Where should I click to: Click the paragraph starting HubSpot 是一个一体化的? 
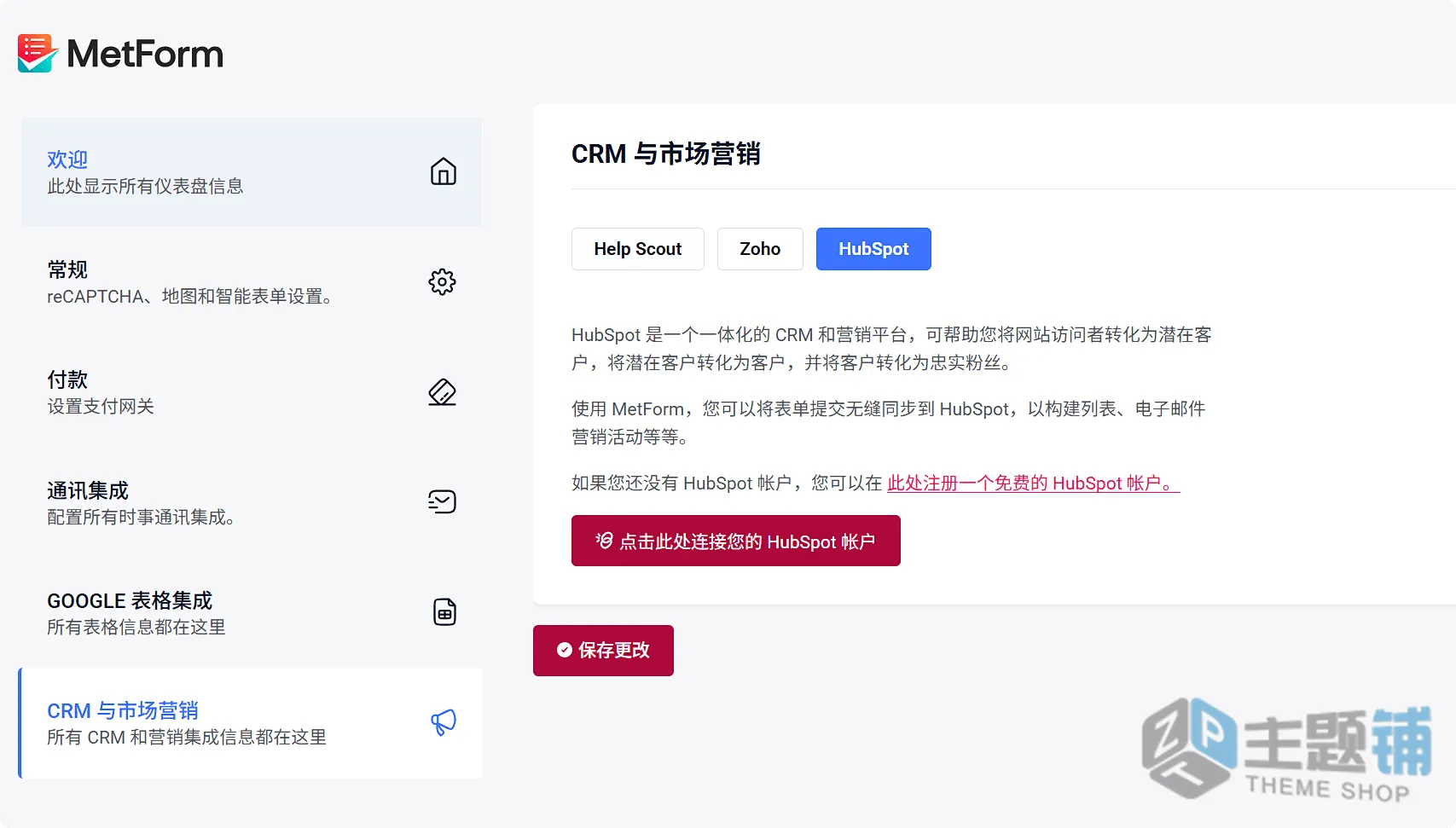[891, 349]
